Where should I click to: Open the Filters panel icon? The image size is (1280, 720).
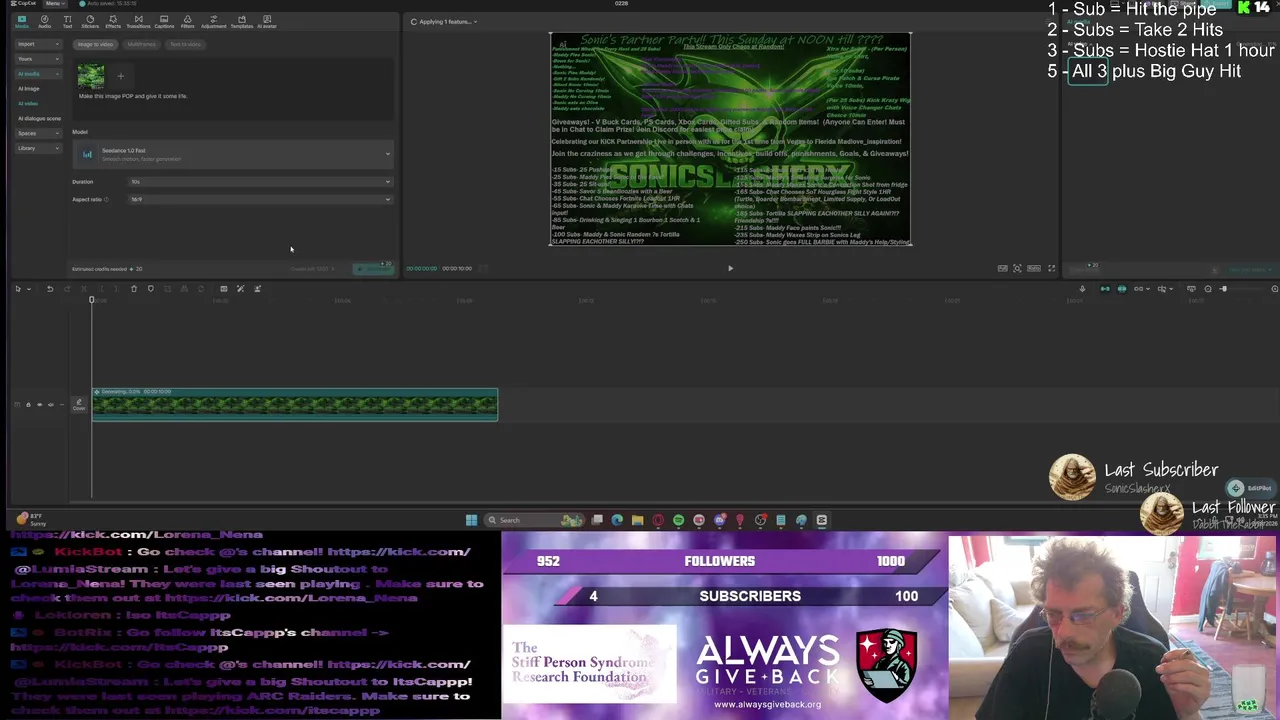[x=187, y=21]
